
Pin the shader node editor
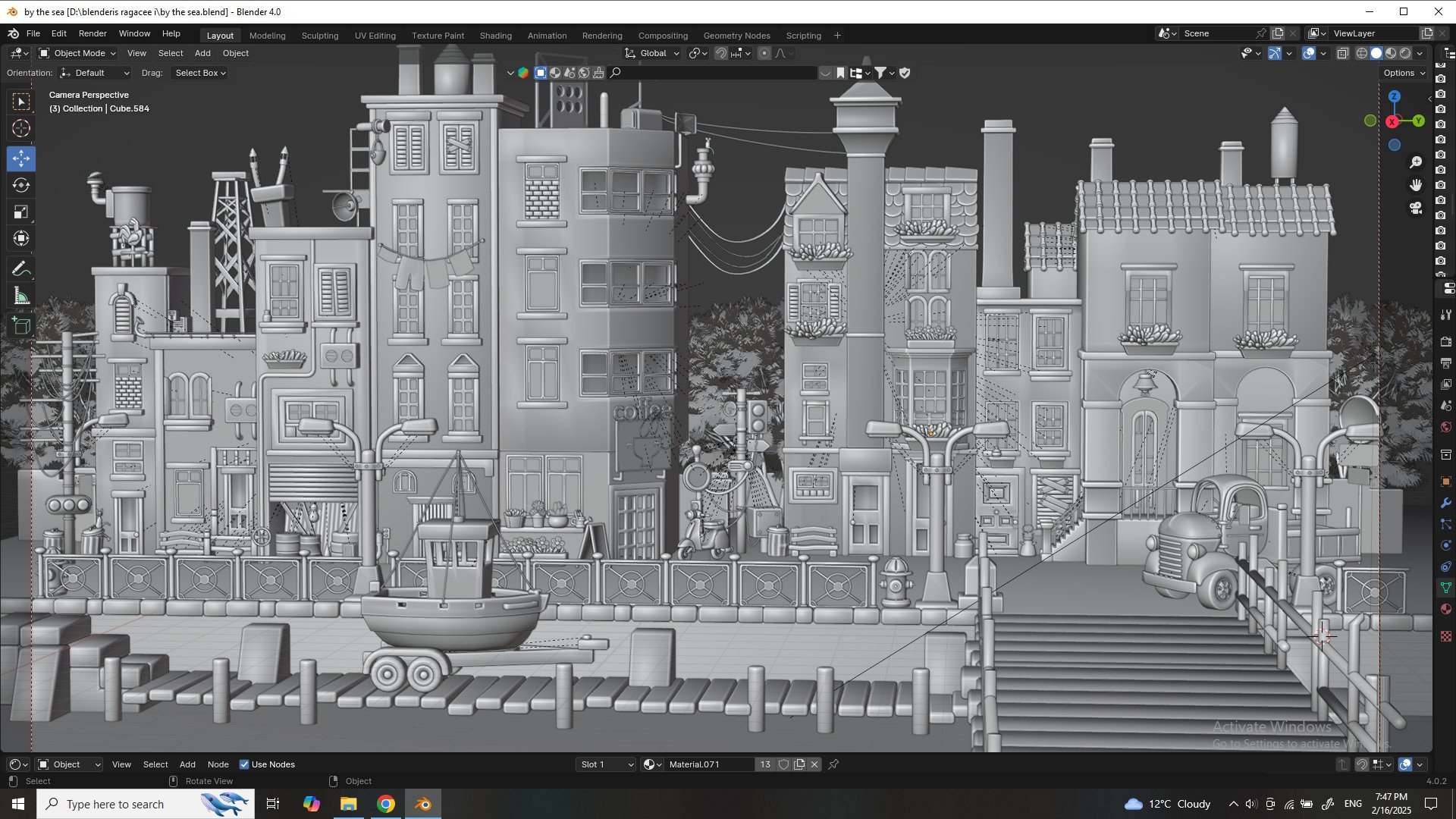point(833,764)
